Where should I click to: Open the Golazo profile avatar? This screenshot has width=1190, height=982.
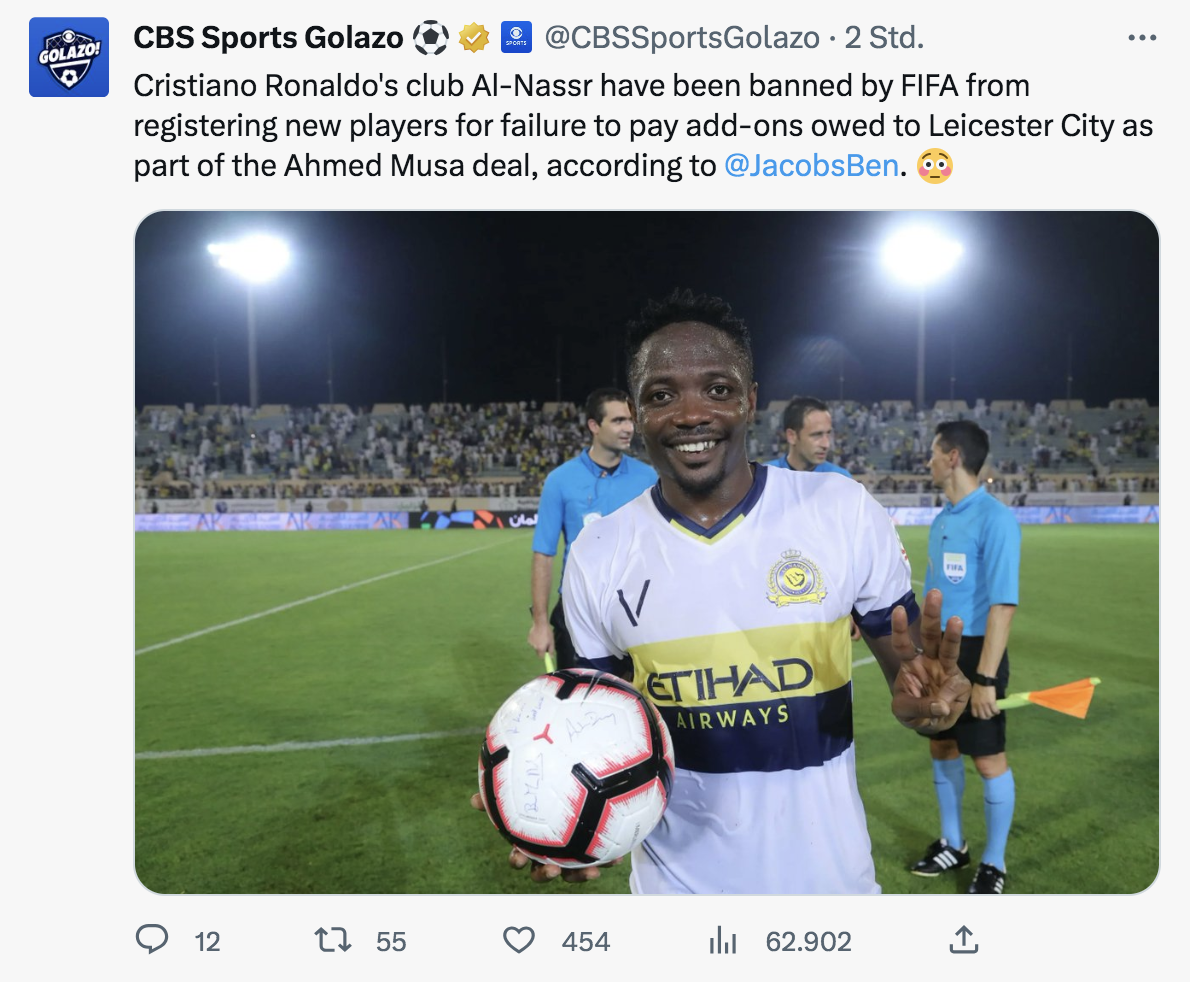point(69,57)
